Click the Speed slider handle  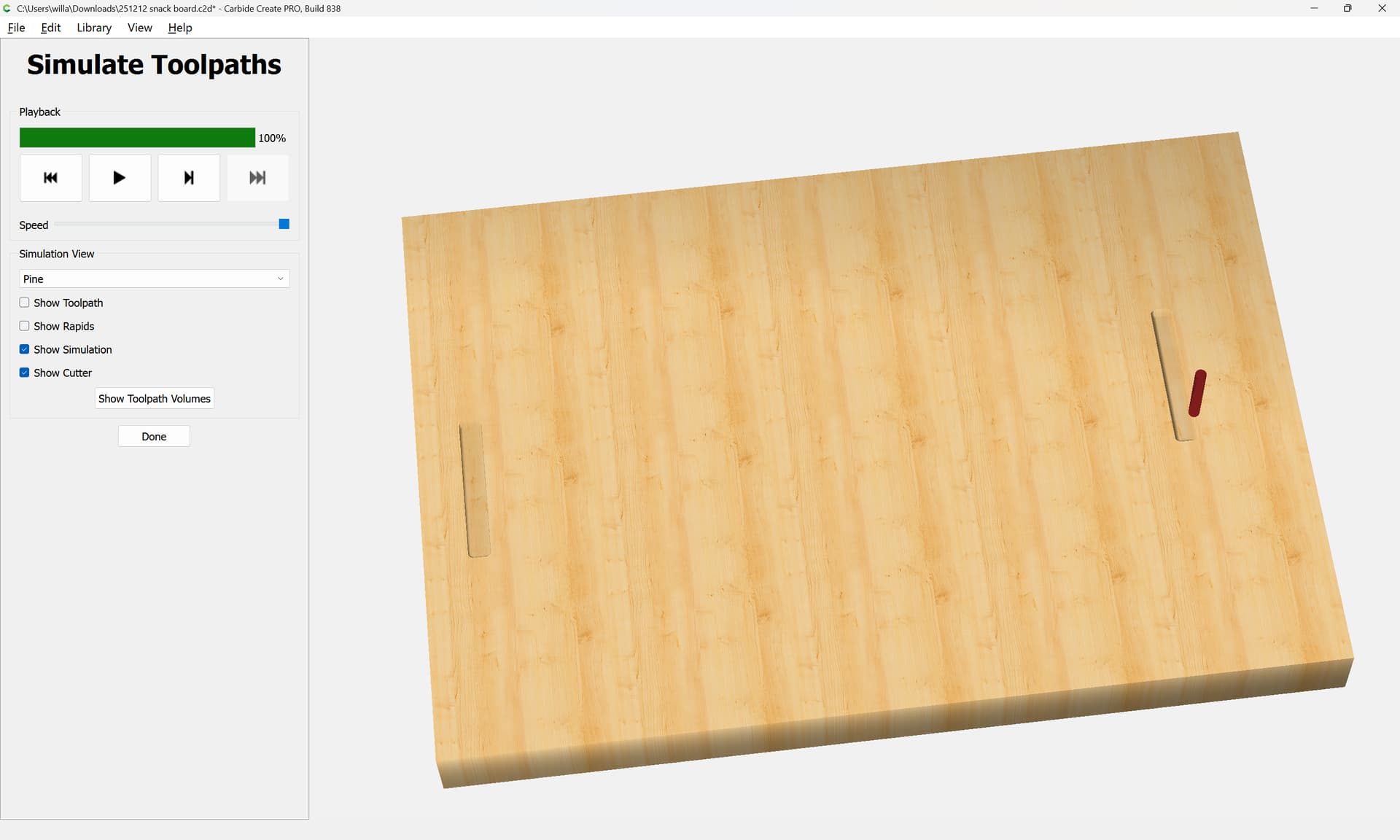coord(284,224)
